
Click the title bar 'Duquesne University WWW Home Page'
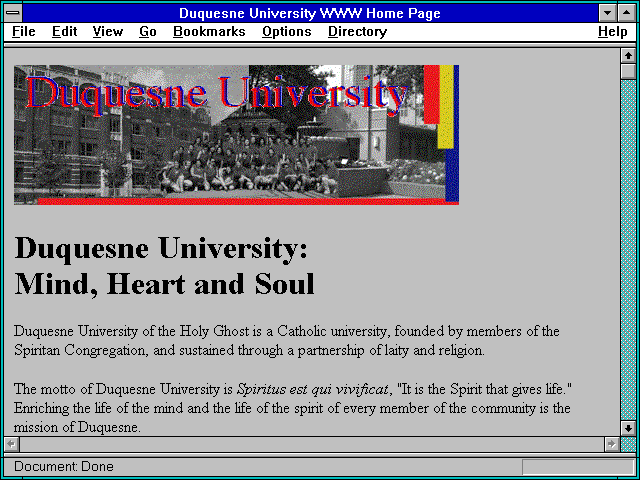click(x=310, y=13)
